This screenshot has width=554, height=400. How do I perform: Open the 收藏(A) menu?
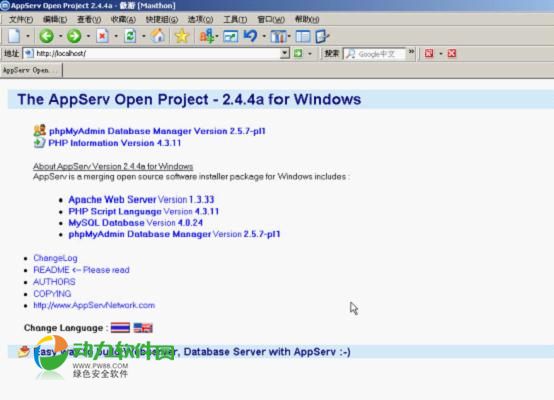[123, 19]
